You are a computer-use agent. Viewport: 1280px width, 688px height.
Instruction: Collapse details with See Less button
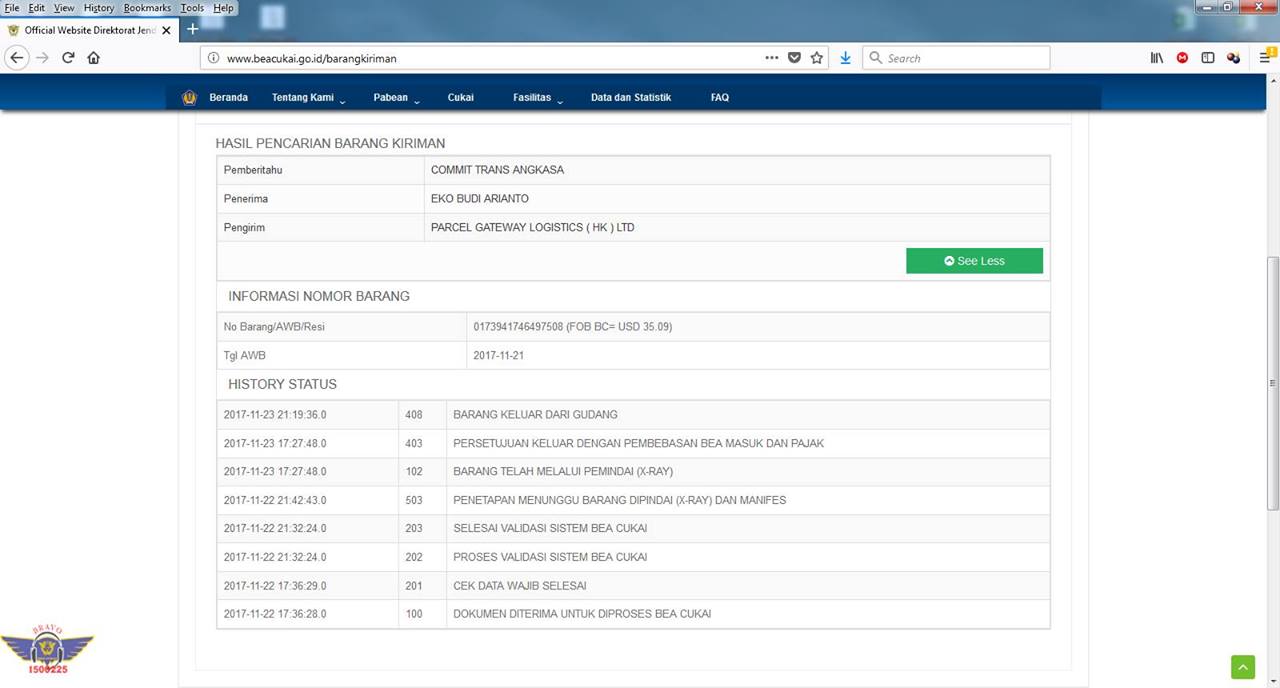tap(974, 261)
